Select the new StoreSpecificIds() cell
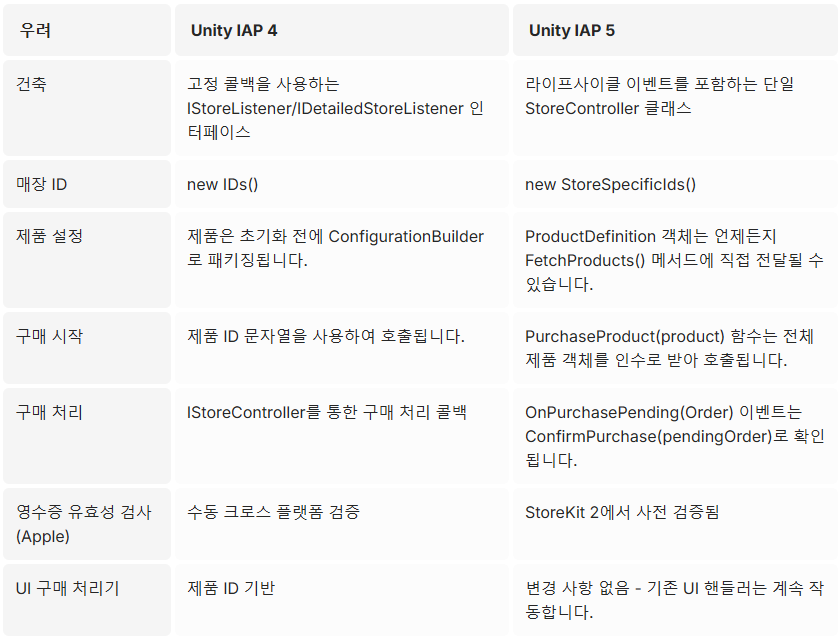The width and height of the screenshot is (838, 638). tap(676, 184)
